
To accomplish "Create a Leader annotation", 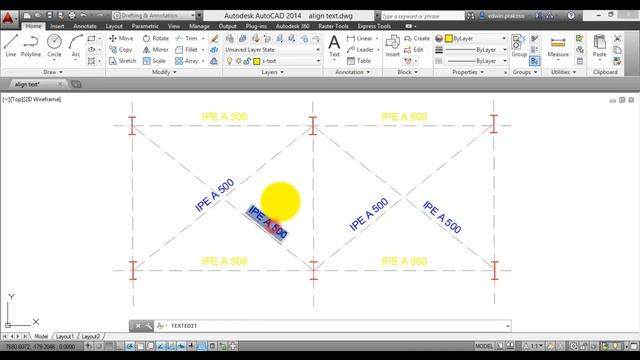I will [360, 49].
